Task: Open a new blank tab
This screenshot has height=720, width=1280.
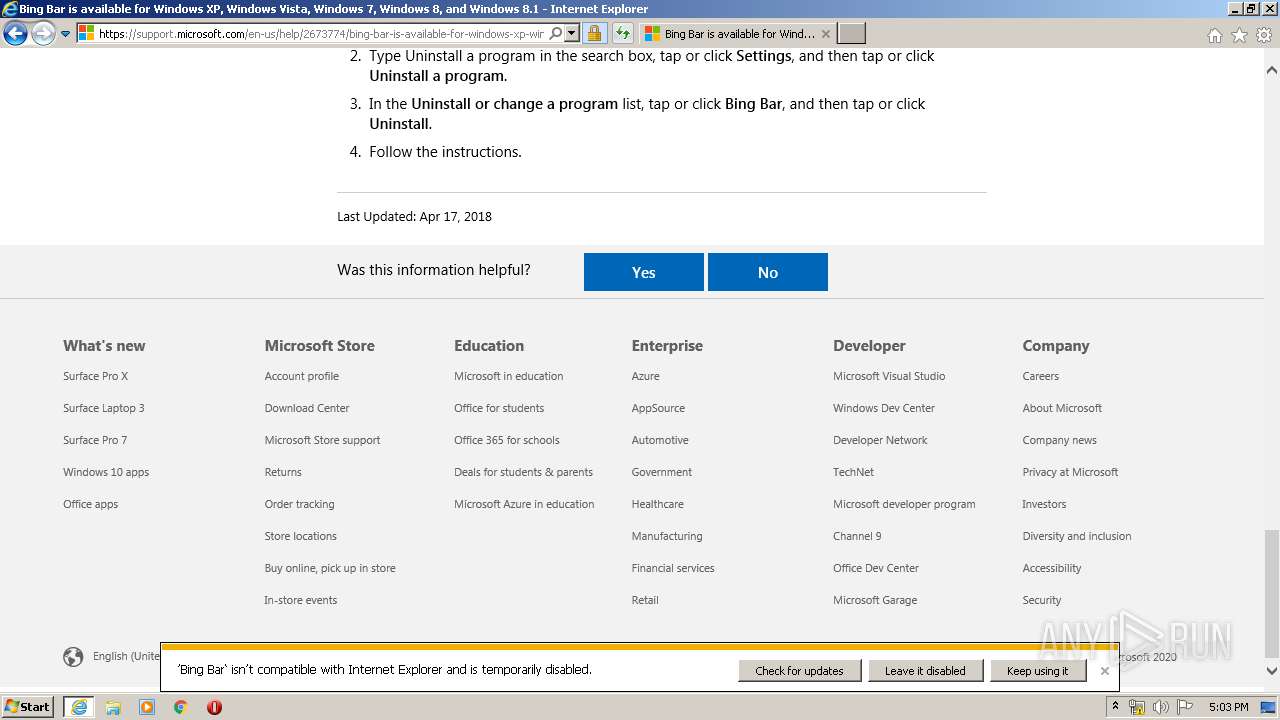Action: pyautogui.click(x=851, y=34)
